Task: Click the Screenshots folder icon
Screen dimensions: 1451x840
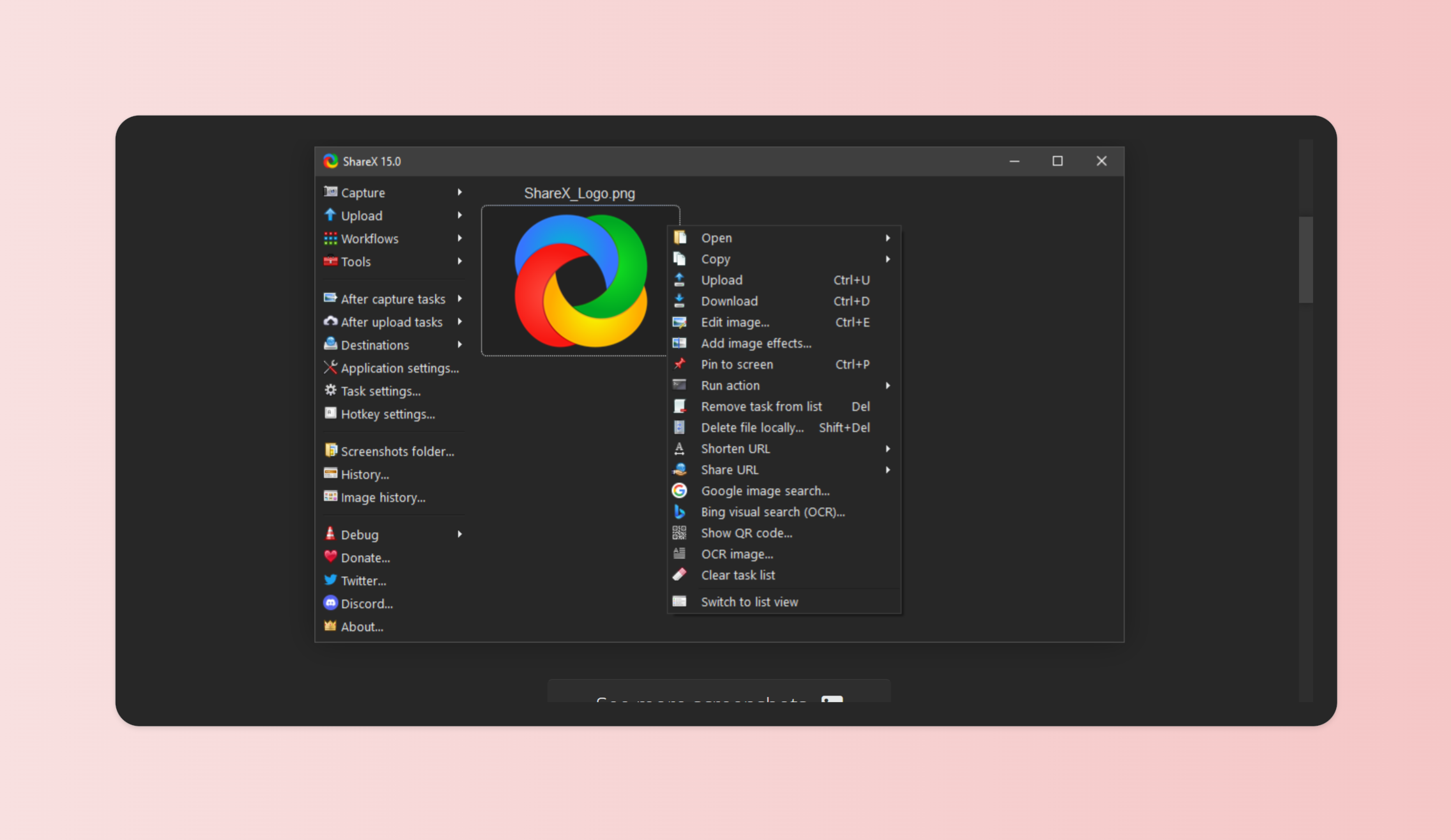Action: tap(330, 450)
